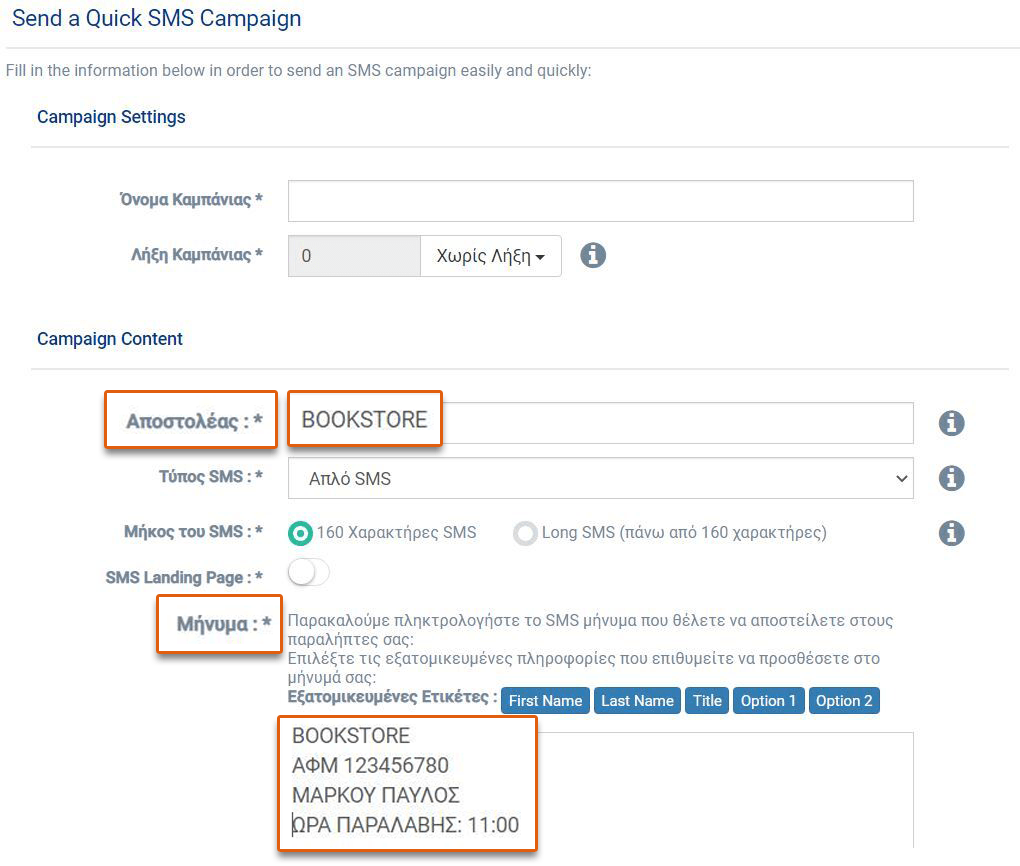Open the Χωρίς Λήξη dropdown

491,256
